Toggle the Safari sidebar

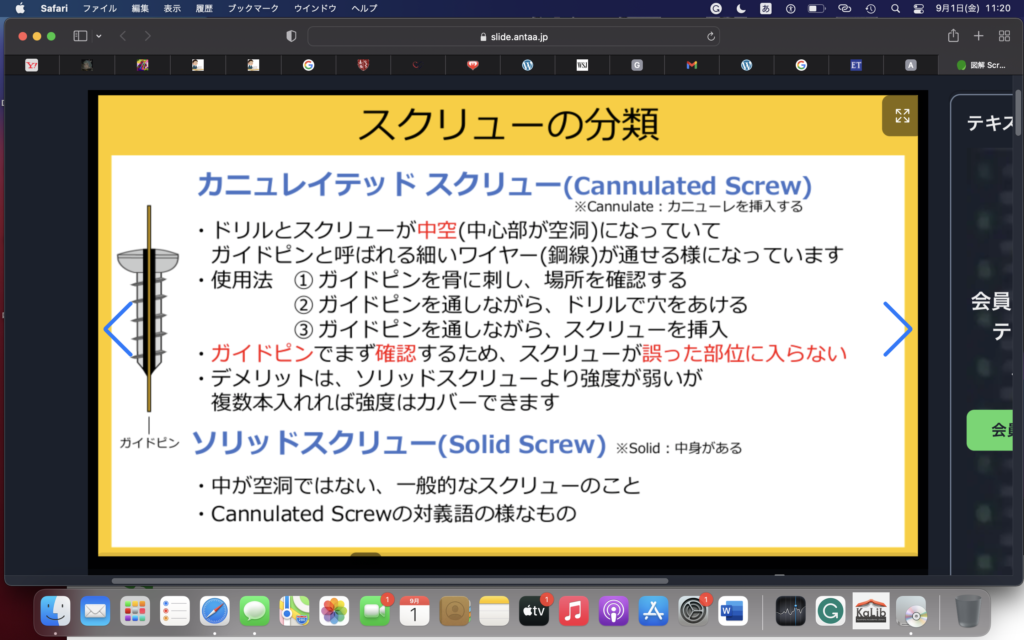(80, 36)
